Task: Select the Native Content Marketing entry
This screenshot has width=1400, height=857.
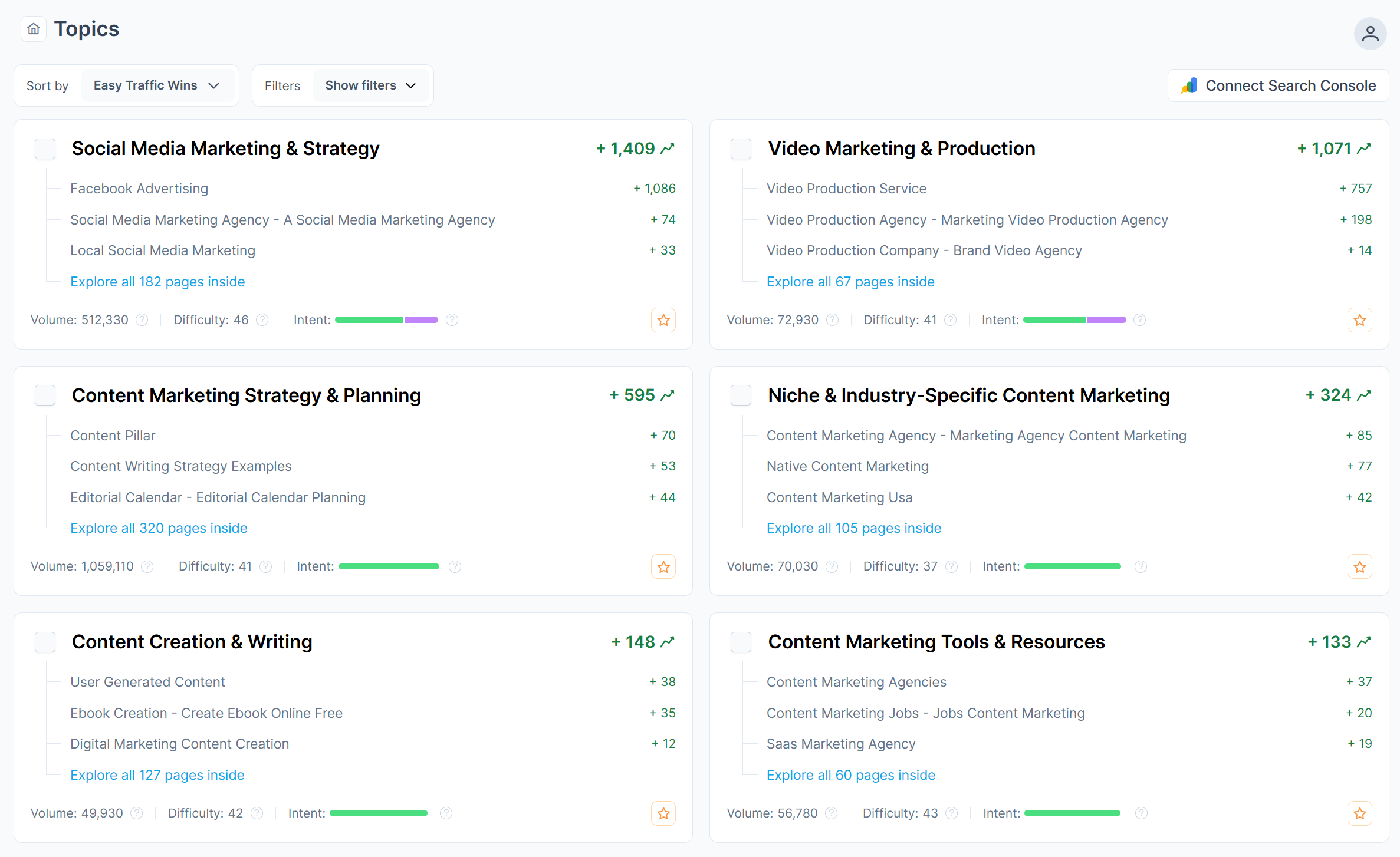Action: [x=847, y=466]
